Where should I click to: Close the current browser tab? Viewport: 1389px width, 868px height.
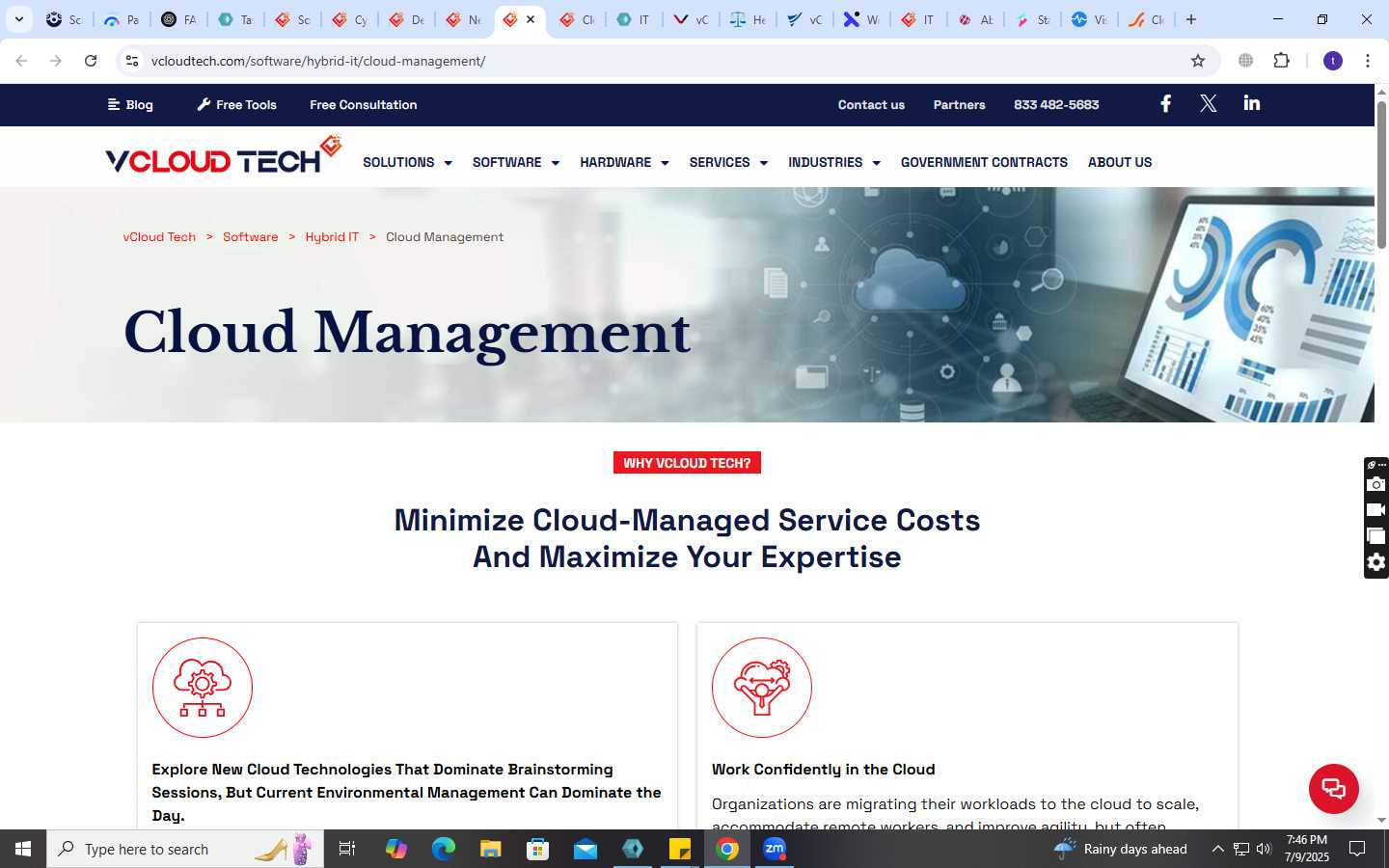[531, 19]
